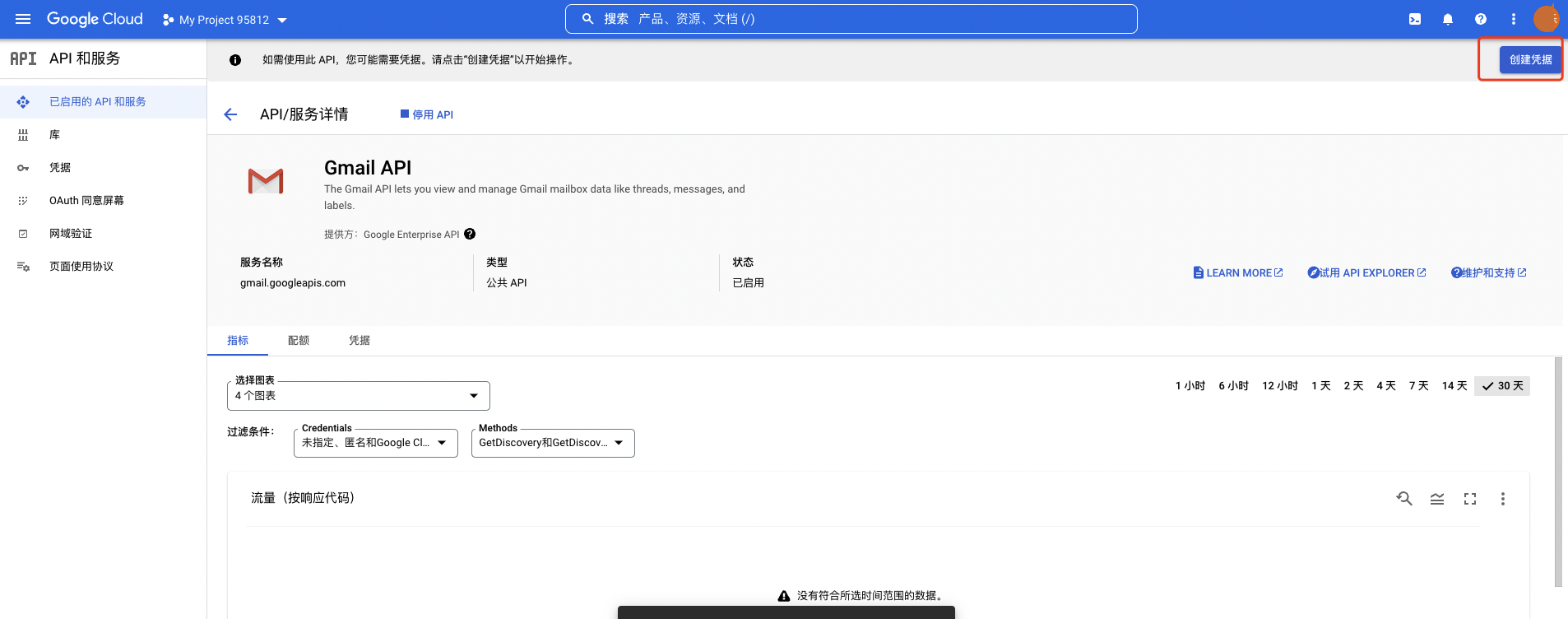
Task: Expand the 选择图表 dropdown
Action: click(358, 396)
